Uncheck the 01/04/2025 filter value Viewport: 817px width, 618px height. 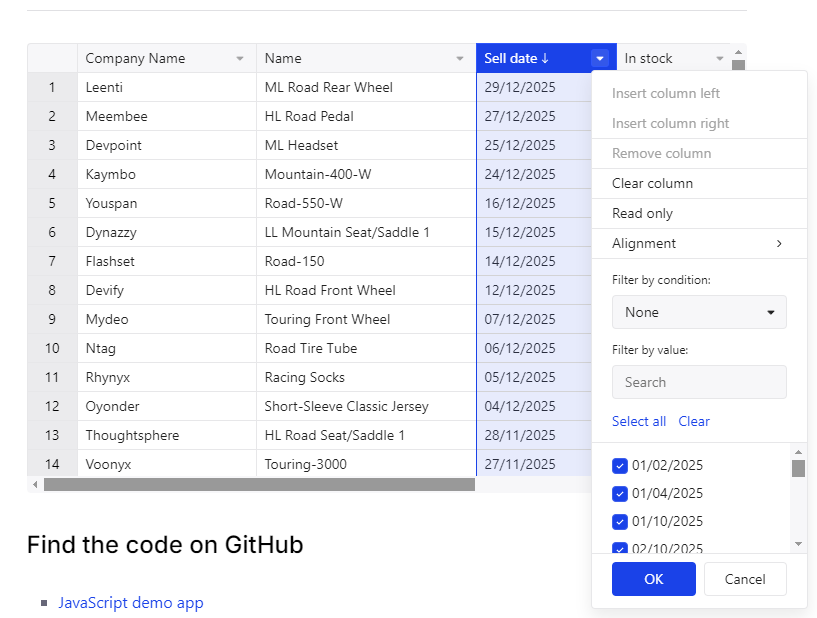[x=620, y=493]
